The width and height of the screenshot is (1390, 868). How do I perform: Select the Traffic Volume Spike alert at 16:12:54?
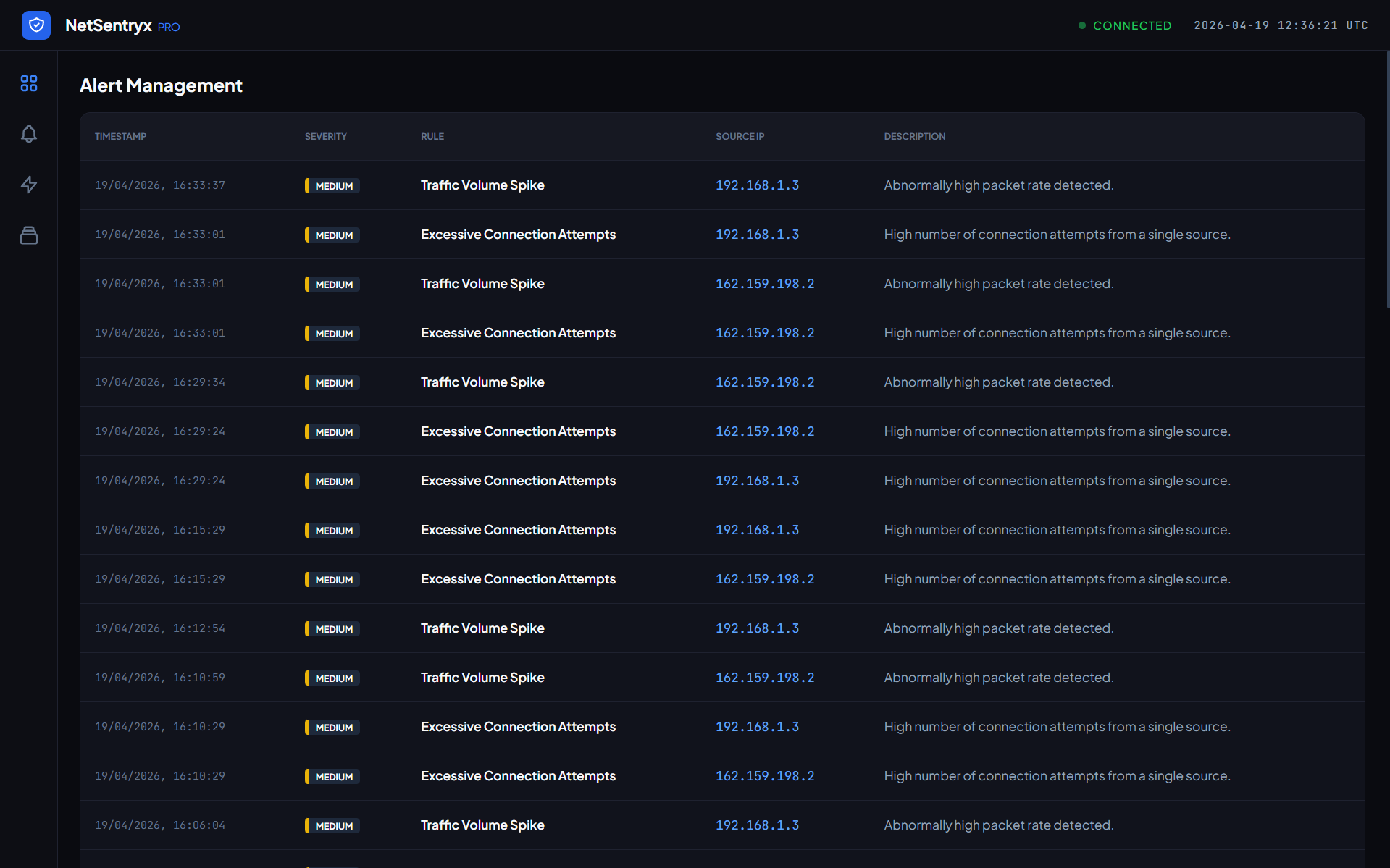click(482, 628)
